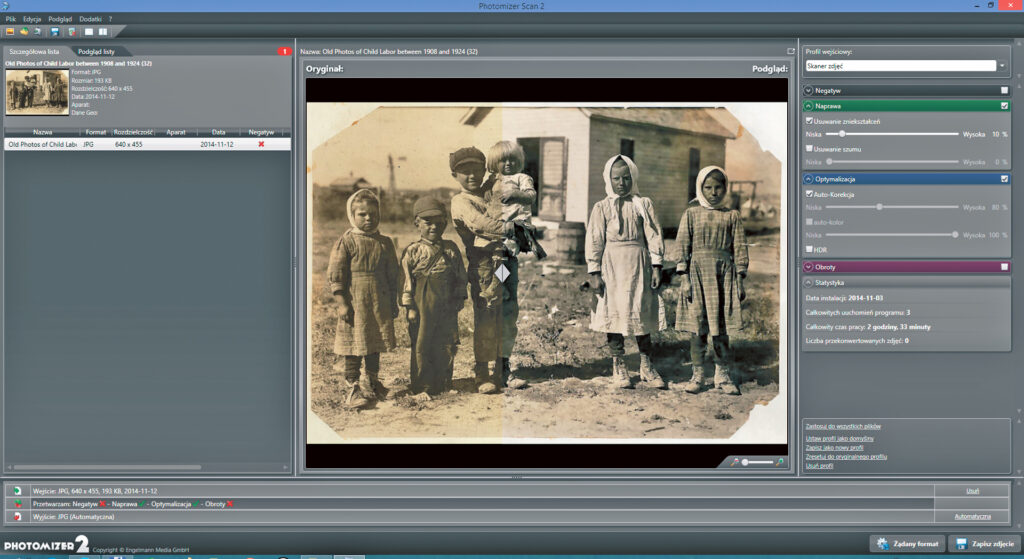The height and width of the screenshot is (559, 1024).
Task: Expand the Obroty section
Action: 809,267
